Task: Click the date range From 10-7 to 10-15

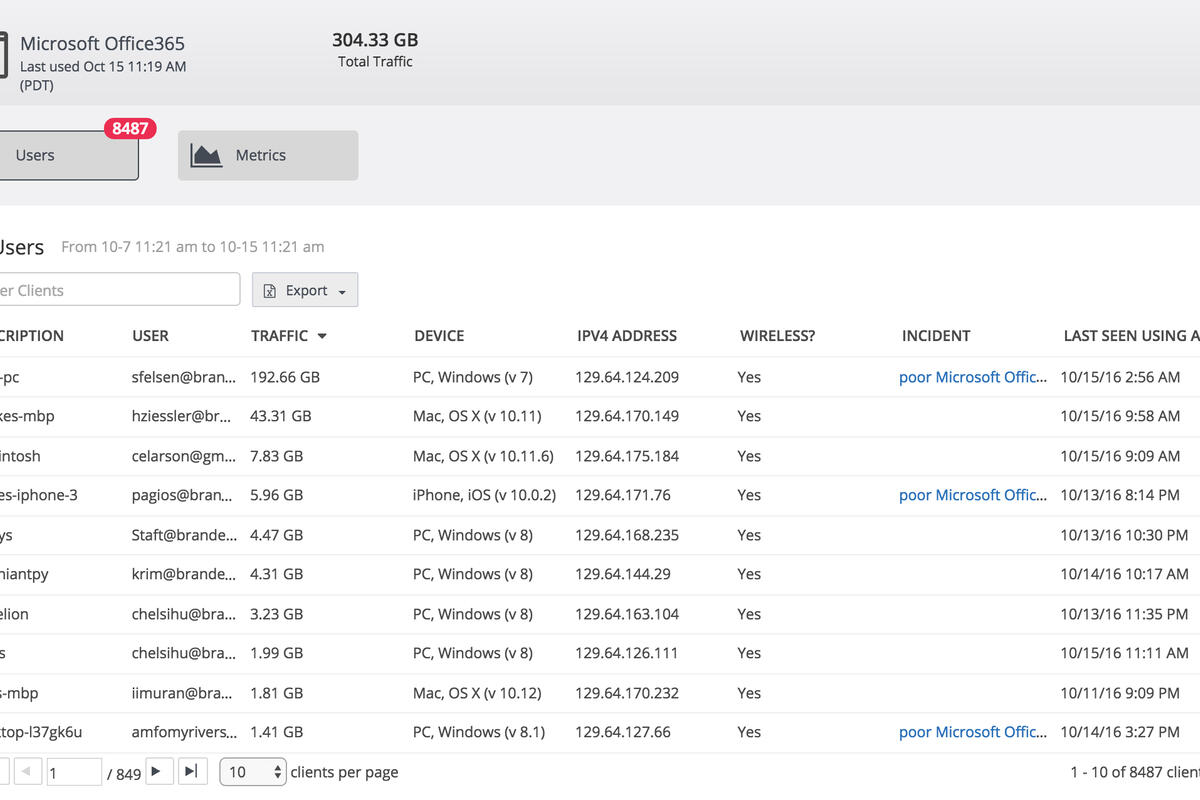Action: coord(193,246)
